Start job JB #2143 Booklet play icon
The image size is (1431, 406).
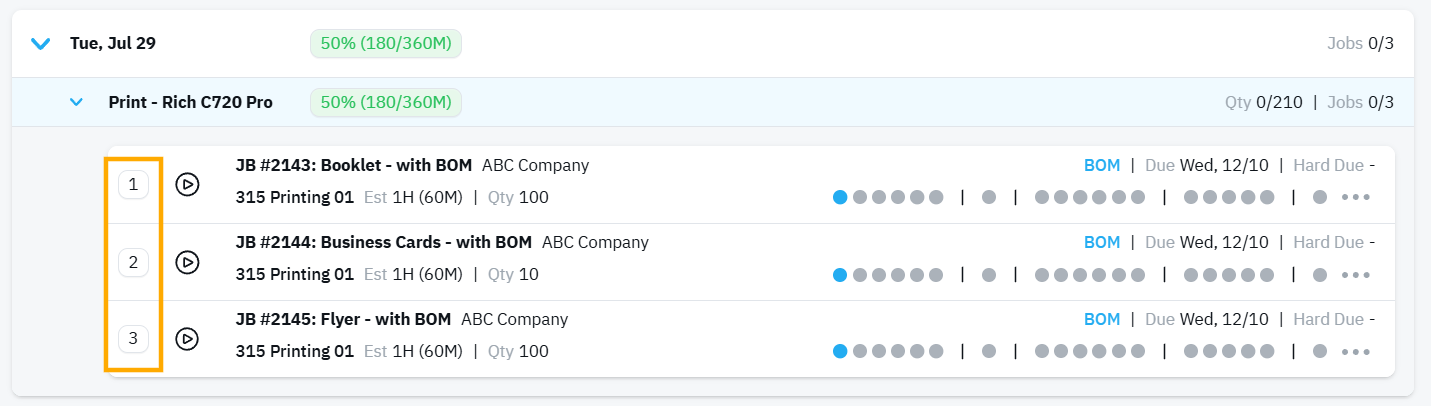click(187, 185)
